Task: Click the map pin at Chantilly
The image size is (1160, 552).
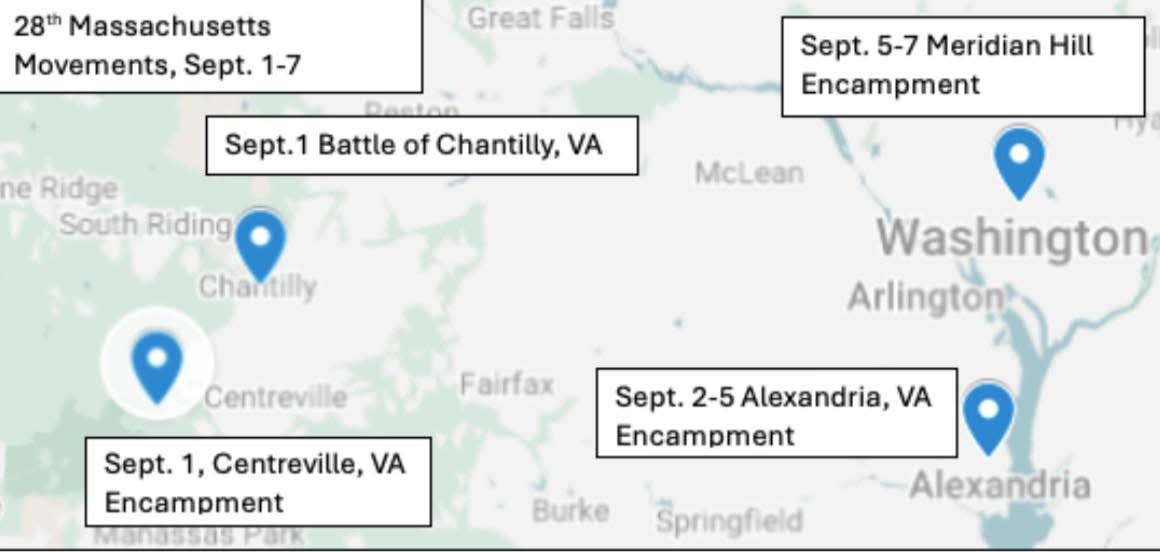Action: click(x=260, y=242)
